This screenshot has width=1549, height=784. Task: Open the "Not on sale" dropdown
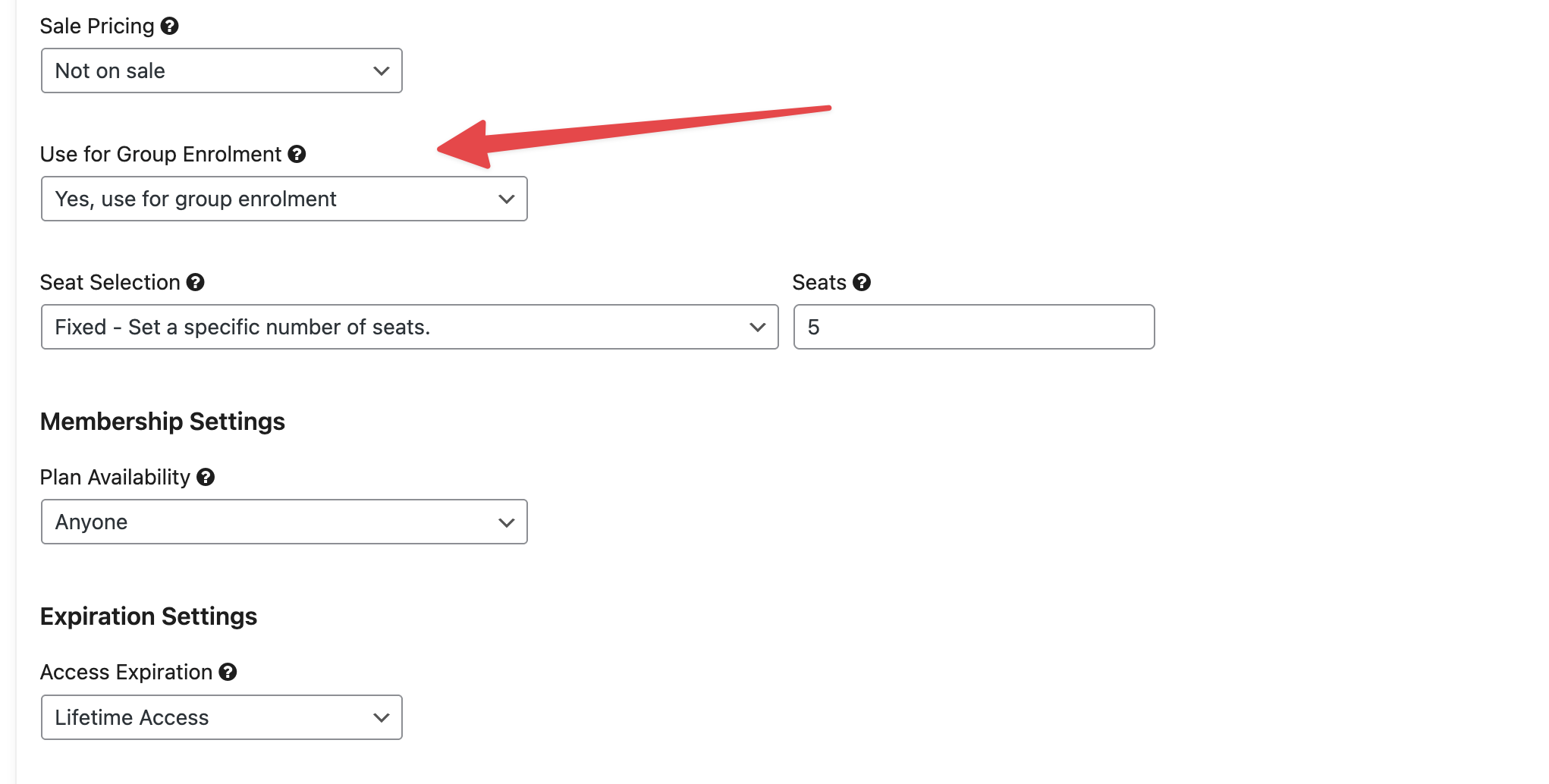(x=222, y=71)
